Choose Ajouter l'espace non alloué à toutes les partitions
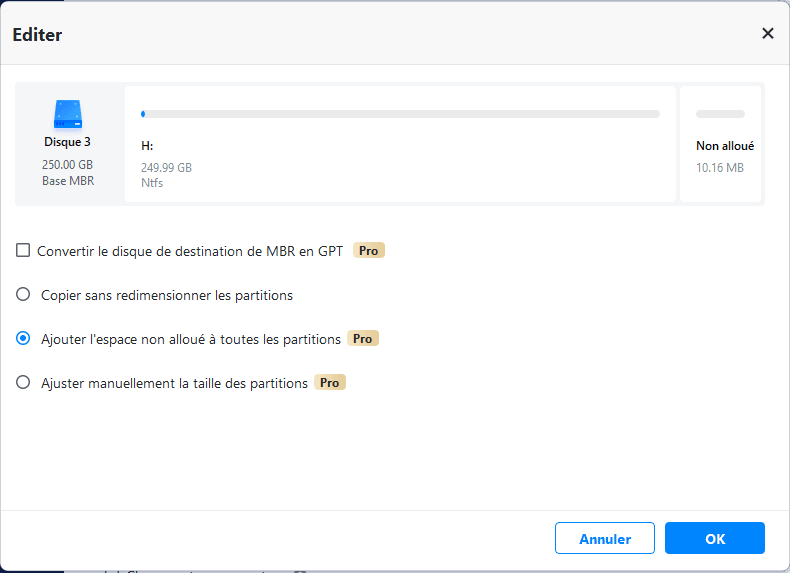This screenshot has height=573, width=790. [x=23, y=339]
